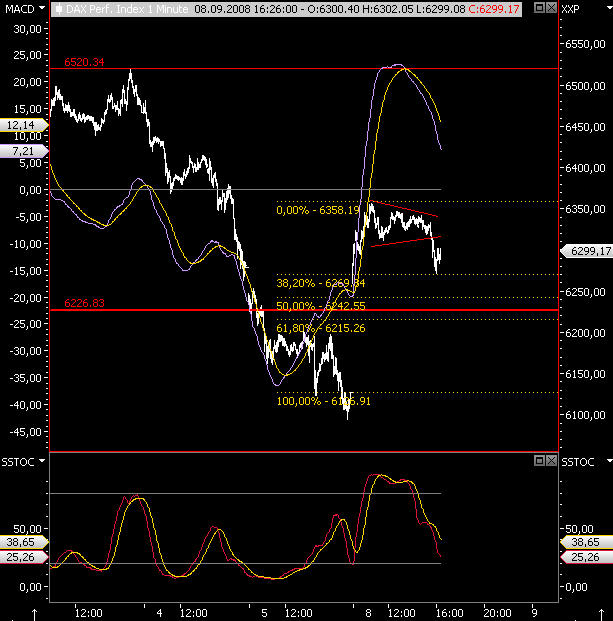
Task: Click the up arrow at bottom-right corner
Action: tap(601, 614)
